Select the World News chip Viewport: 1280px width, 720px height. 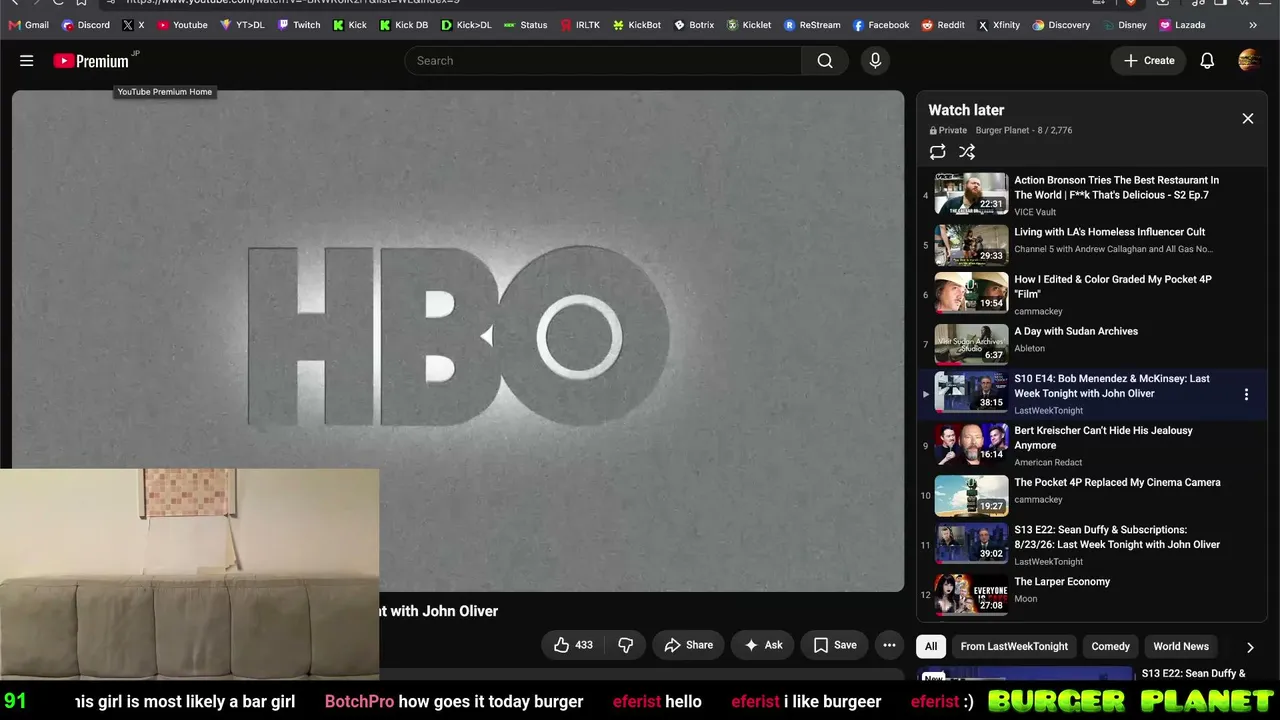click(1181, 646)
